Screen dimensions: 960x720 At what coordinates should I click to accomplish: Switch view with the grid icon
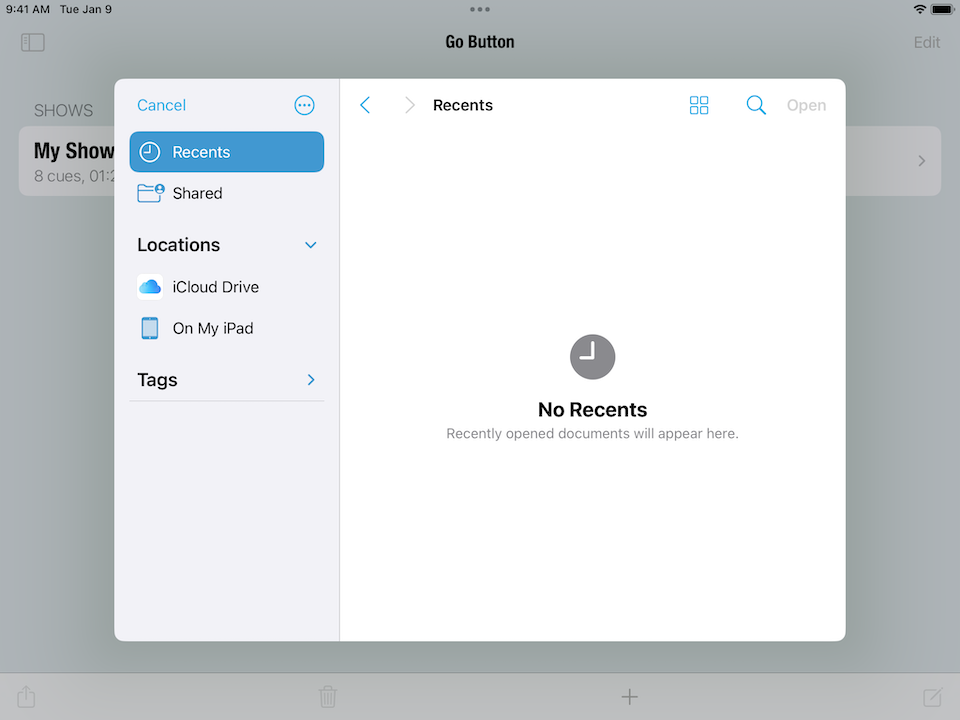click(x=699, y=105)
